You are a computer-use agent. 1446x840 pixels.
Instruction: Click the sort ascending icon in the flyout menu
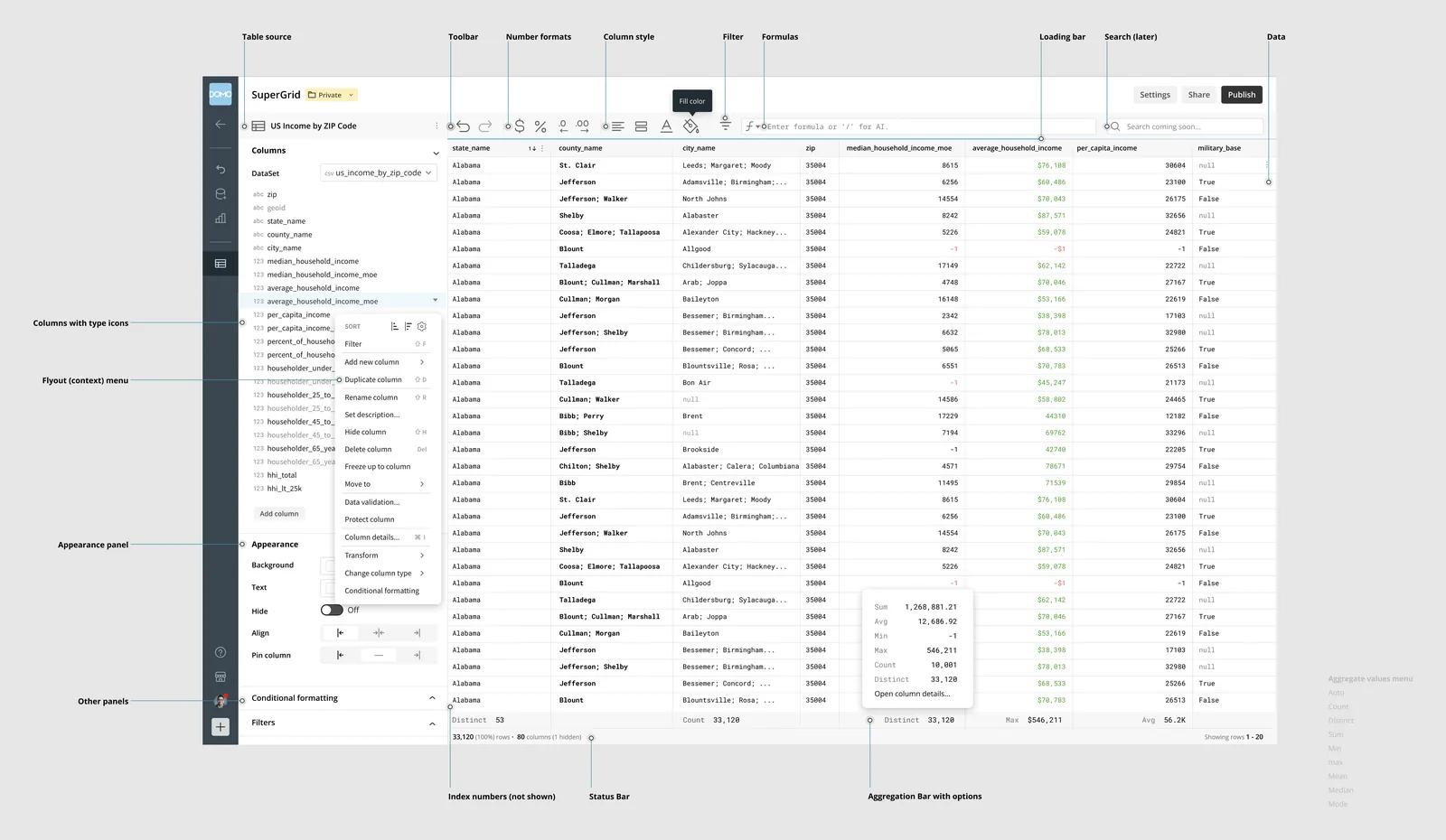coord(395,326)
